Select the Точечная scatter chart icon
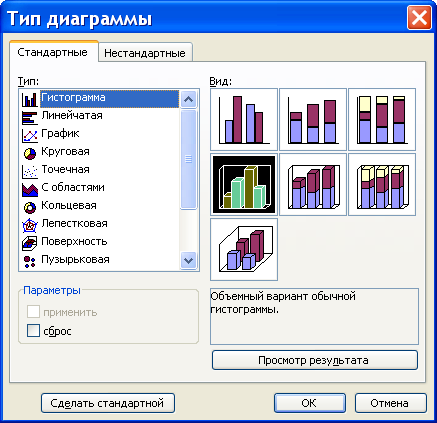 [x=30, y=171]
